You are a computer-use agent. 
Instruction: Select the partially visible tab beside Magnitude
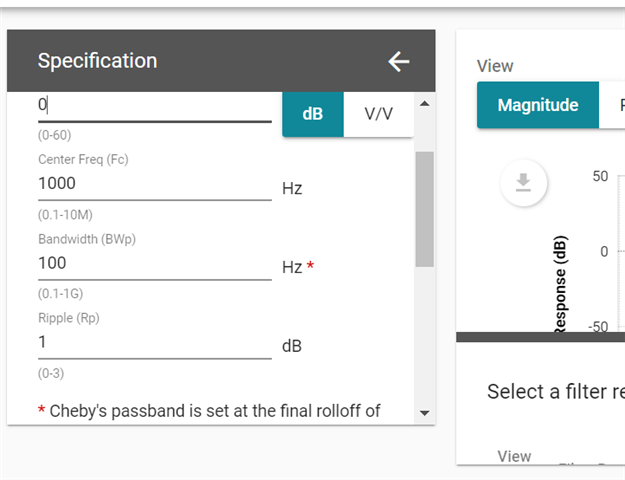tap(614, 105)
